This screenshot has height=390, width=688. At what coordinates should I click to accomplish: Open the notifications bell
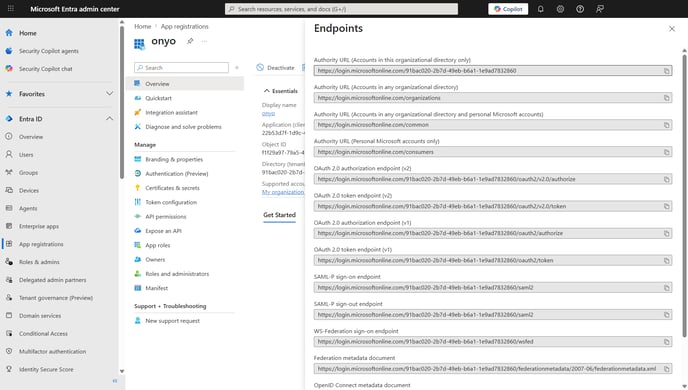pyautogui.click(x=541, y=9)
